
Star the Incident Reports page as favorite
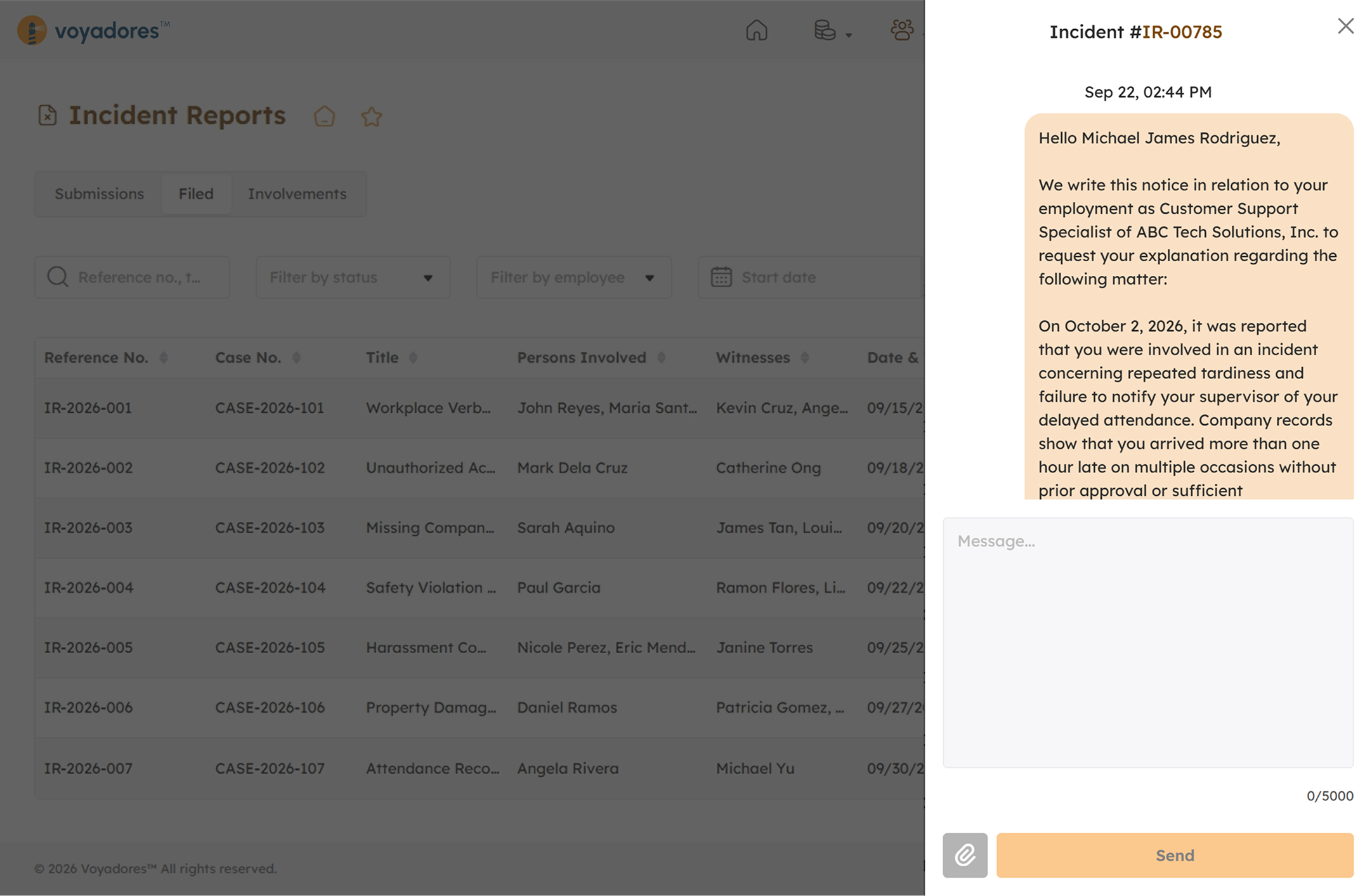(x=371, y=116)
